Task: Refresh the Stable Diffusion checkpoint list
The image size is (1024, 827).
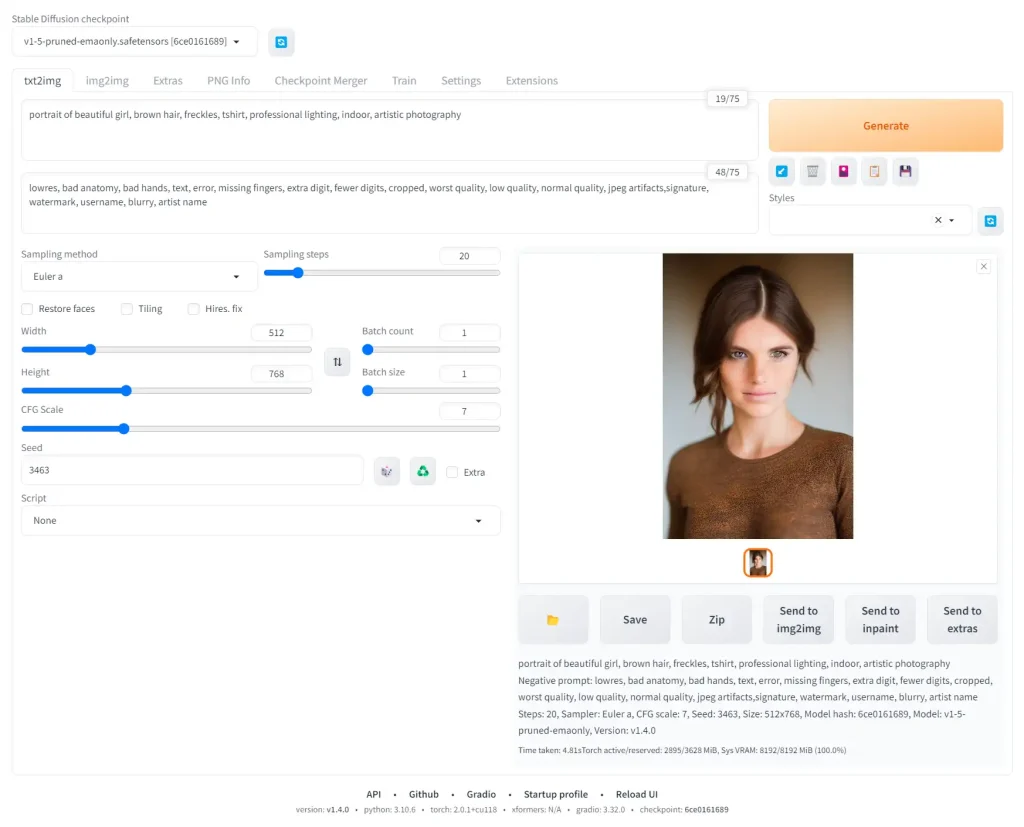Action: [281, 42]
